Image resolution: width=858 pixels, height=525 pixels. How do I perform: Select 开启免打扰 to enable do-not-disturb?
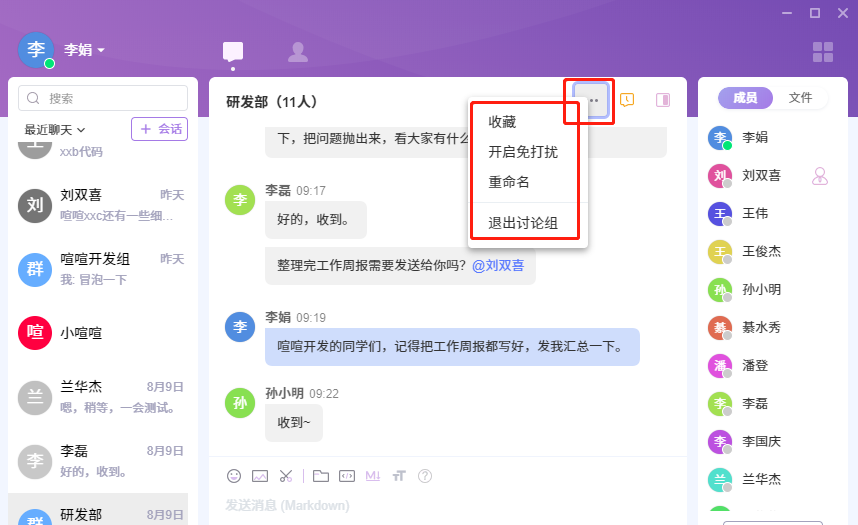tap(523, 152)
